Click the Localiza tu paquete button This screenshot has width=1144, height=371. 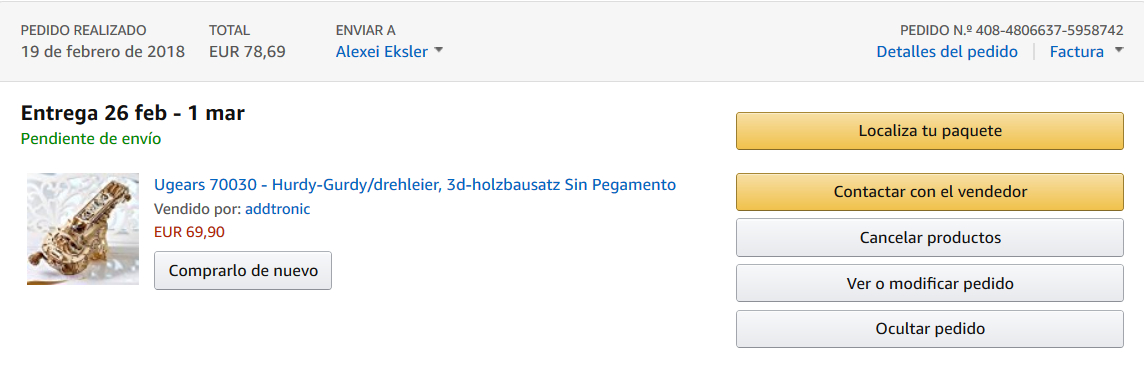click(930, 131)
